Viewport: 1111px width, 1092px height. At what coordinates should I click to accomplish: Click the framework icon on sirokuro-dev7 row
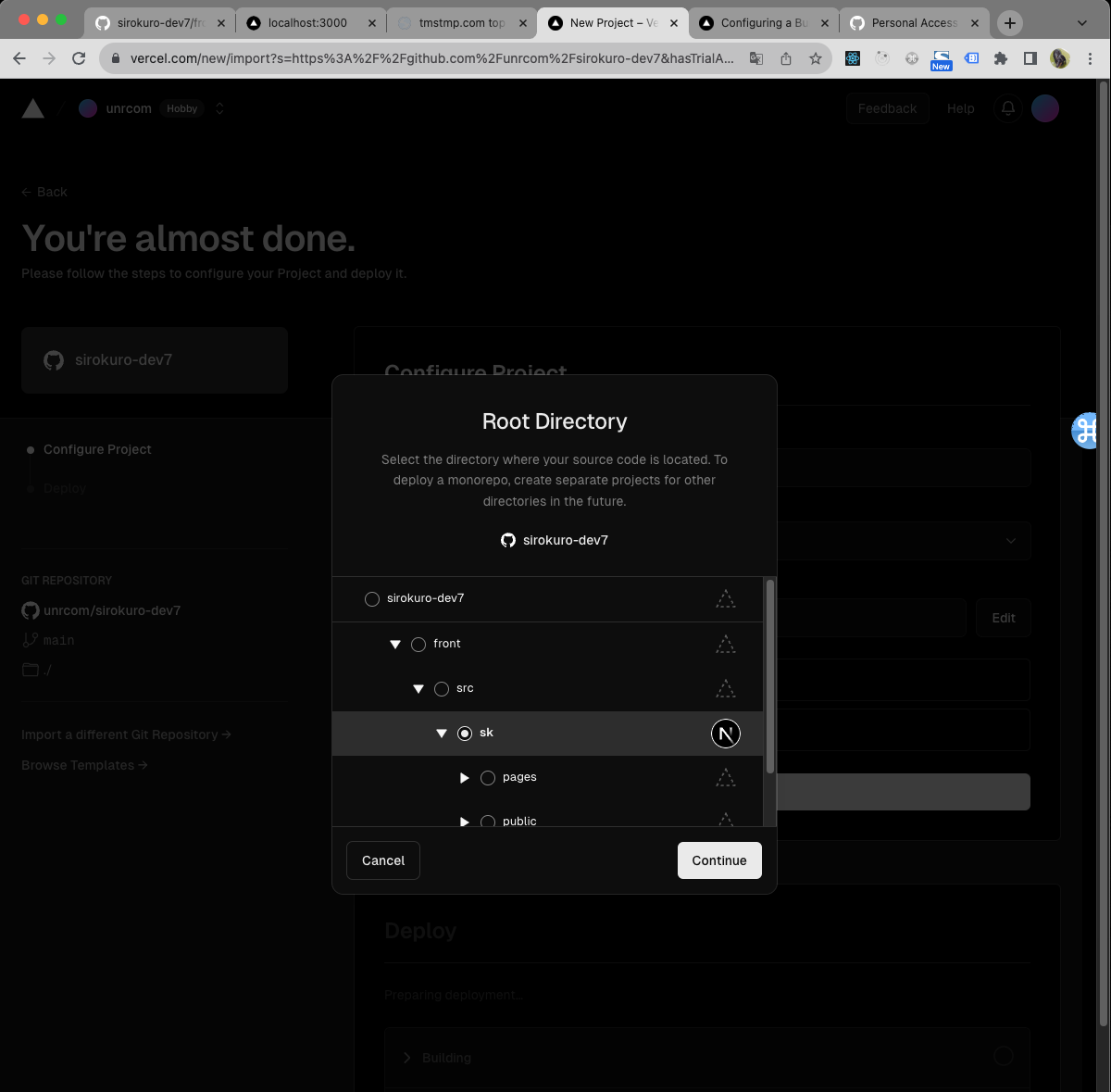(x=726, y=599)
